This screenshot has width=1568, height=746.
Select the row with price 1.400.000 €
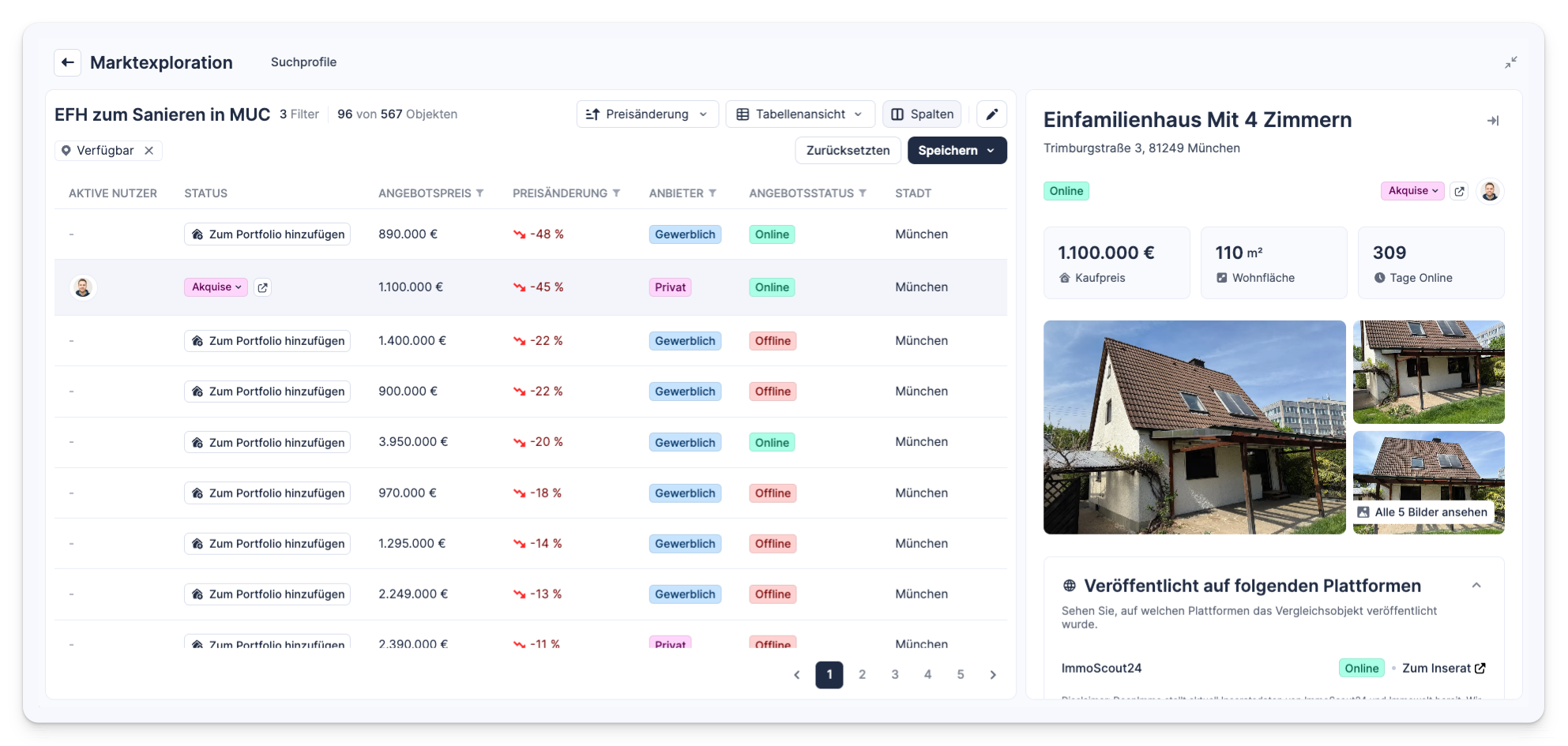tap(531, 341)
